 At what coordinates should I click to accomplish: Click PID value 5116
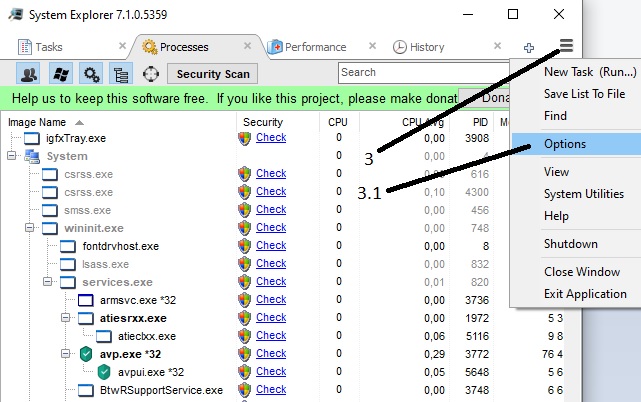477,336
